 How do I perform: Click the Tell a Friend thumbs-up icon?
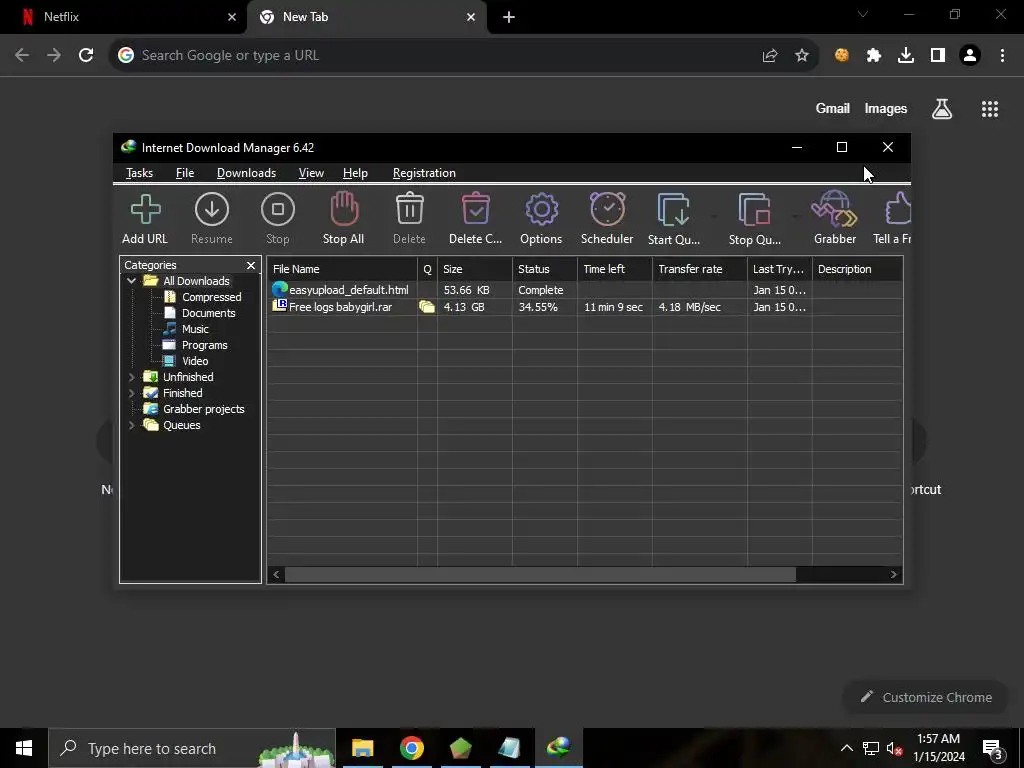pos(893,219)
